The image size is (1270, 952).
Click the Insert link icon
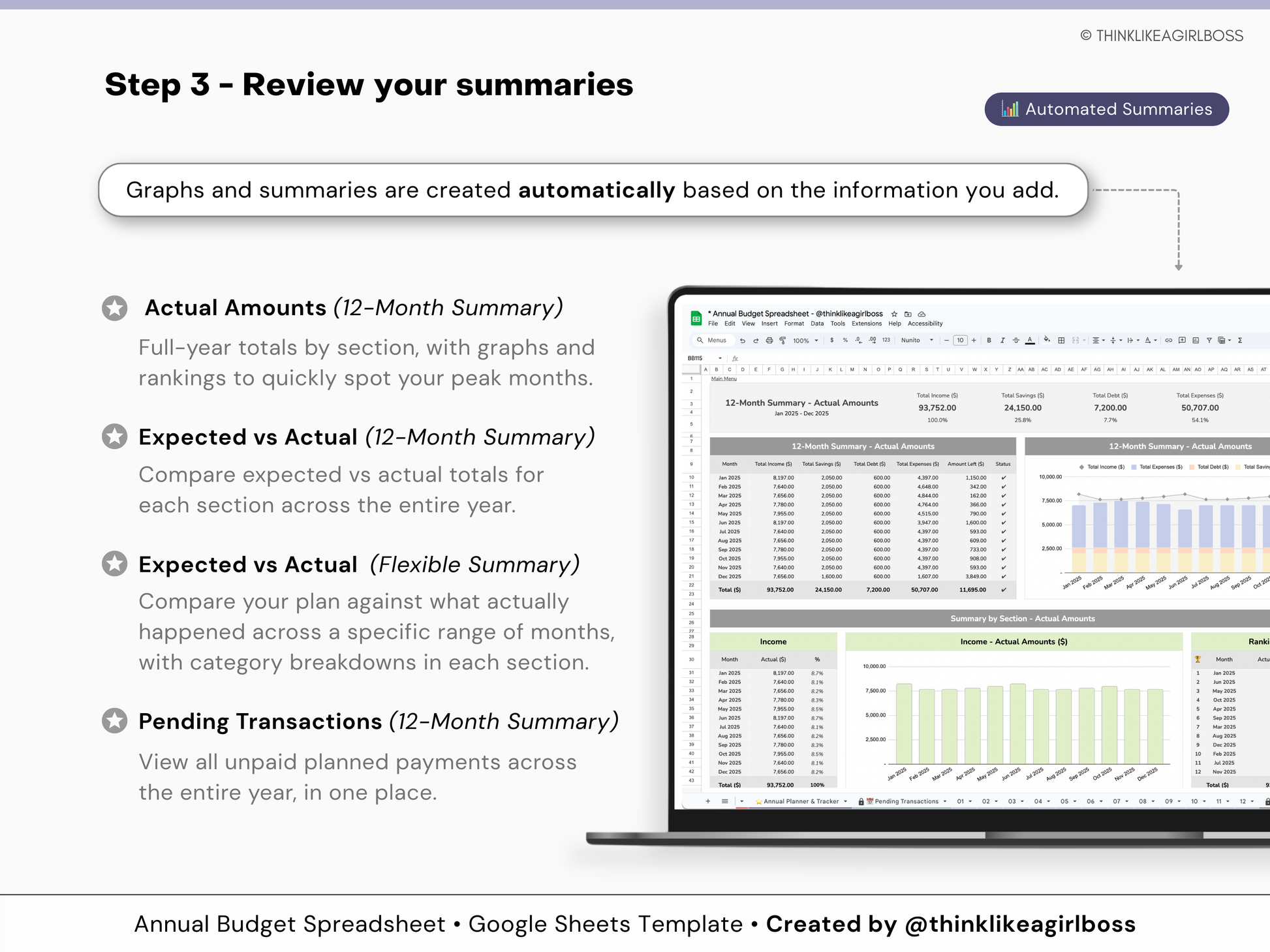[1168, 341]
